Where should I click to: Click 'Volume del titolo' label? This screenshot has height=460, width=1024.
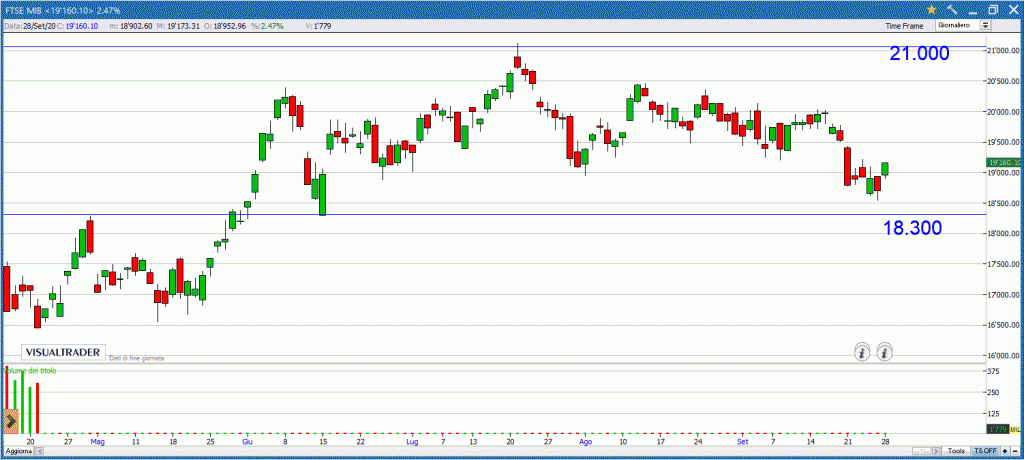click(x=31, y=370)
